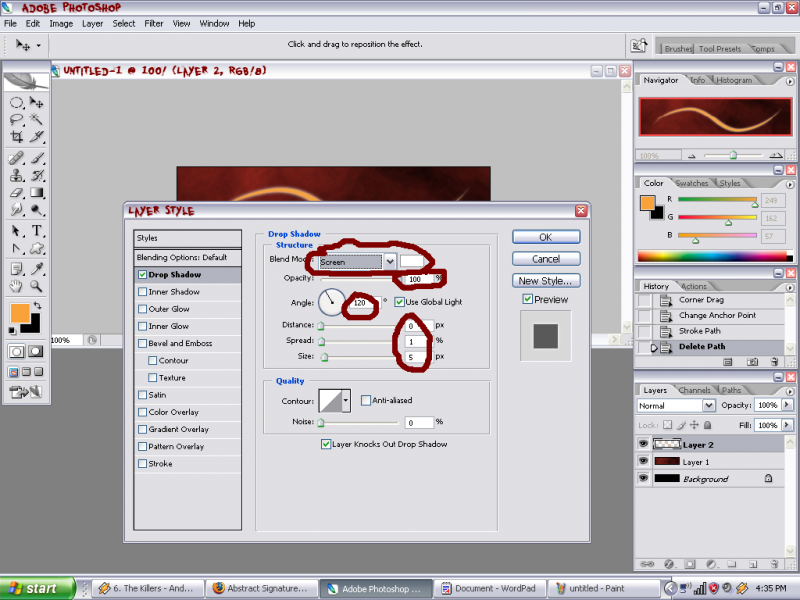Pick the Lasso tool

pyautogui.click(x=16, y=119)
